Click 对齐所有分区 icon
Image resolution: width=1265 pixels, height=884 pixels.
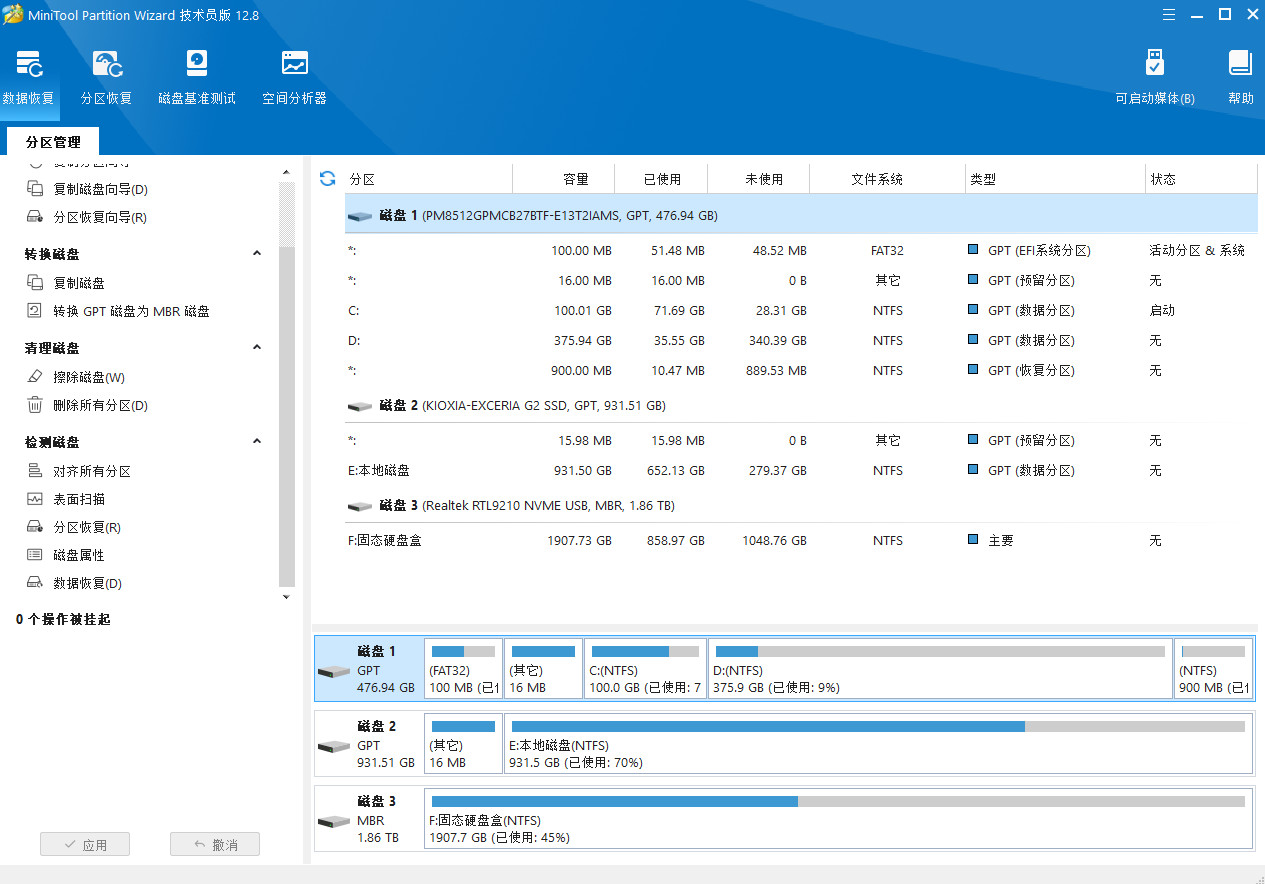click(35, 471)
